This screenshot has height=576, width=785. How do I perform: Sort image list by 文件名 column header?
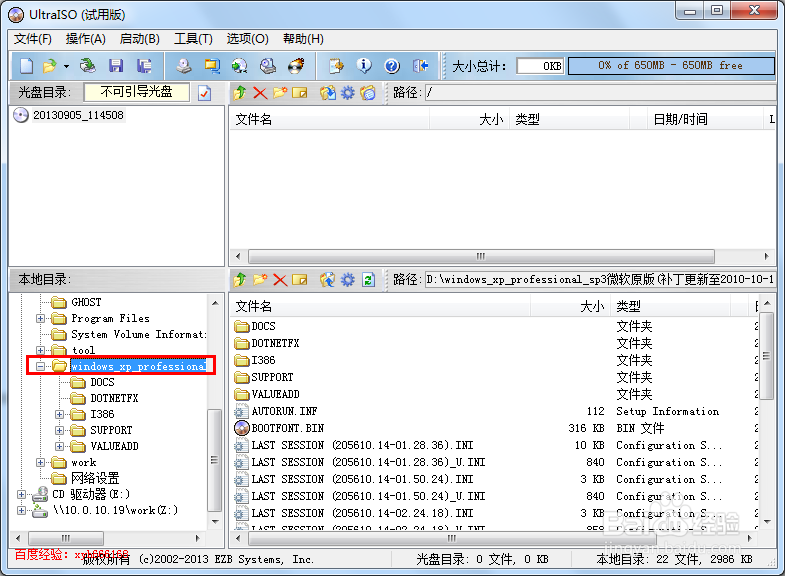coord(329,119)
